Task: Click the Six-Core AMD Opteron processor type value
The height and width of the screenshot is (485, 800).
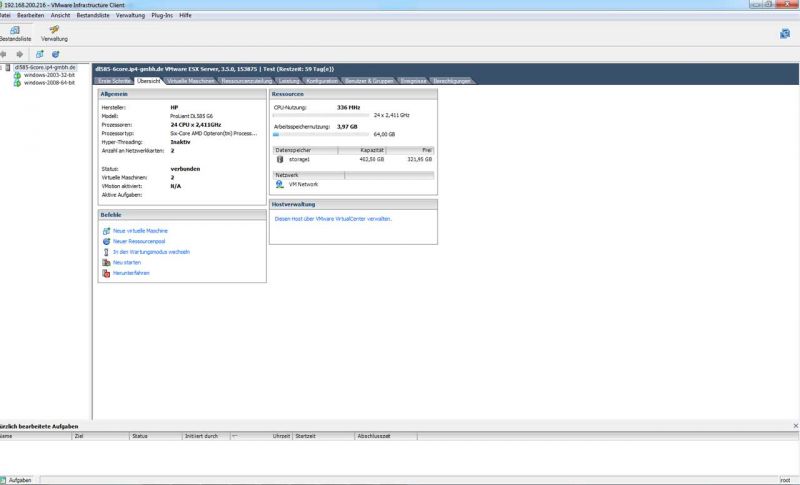Action: point(214,134)
